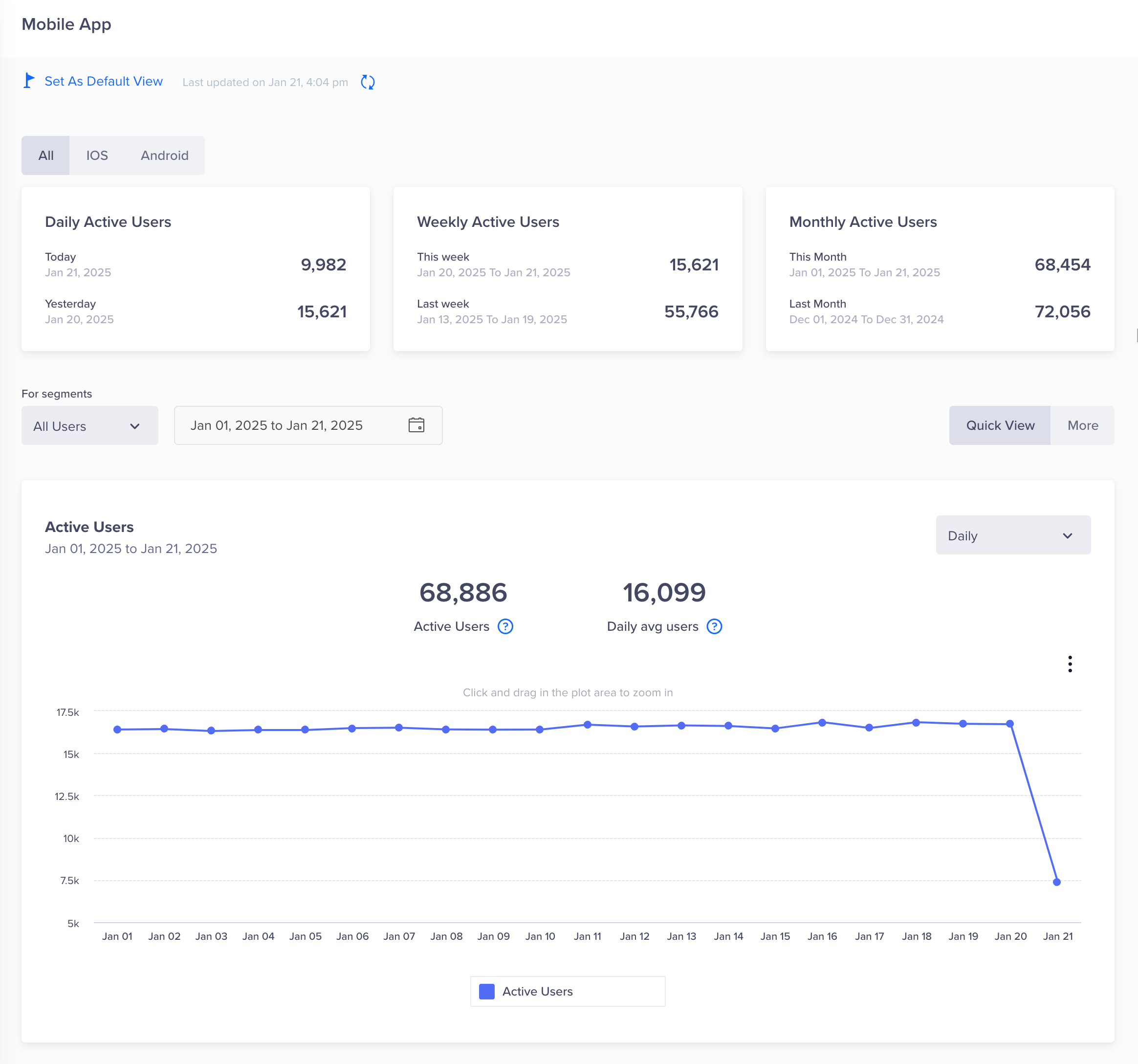Click the 17.5k y-axis label
Screen dimensions: 1138x1064
pyautogui.click(x=67, y=712)
